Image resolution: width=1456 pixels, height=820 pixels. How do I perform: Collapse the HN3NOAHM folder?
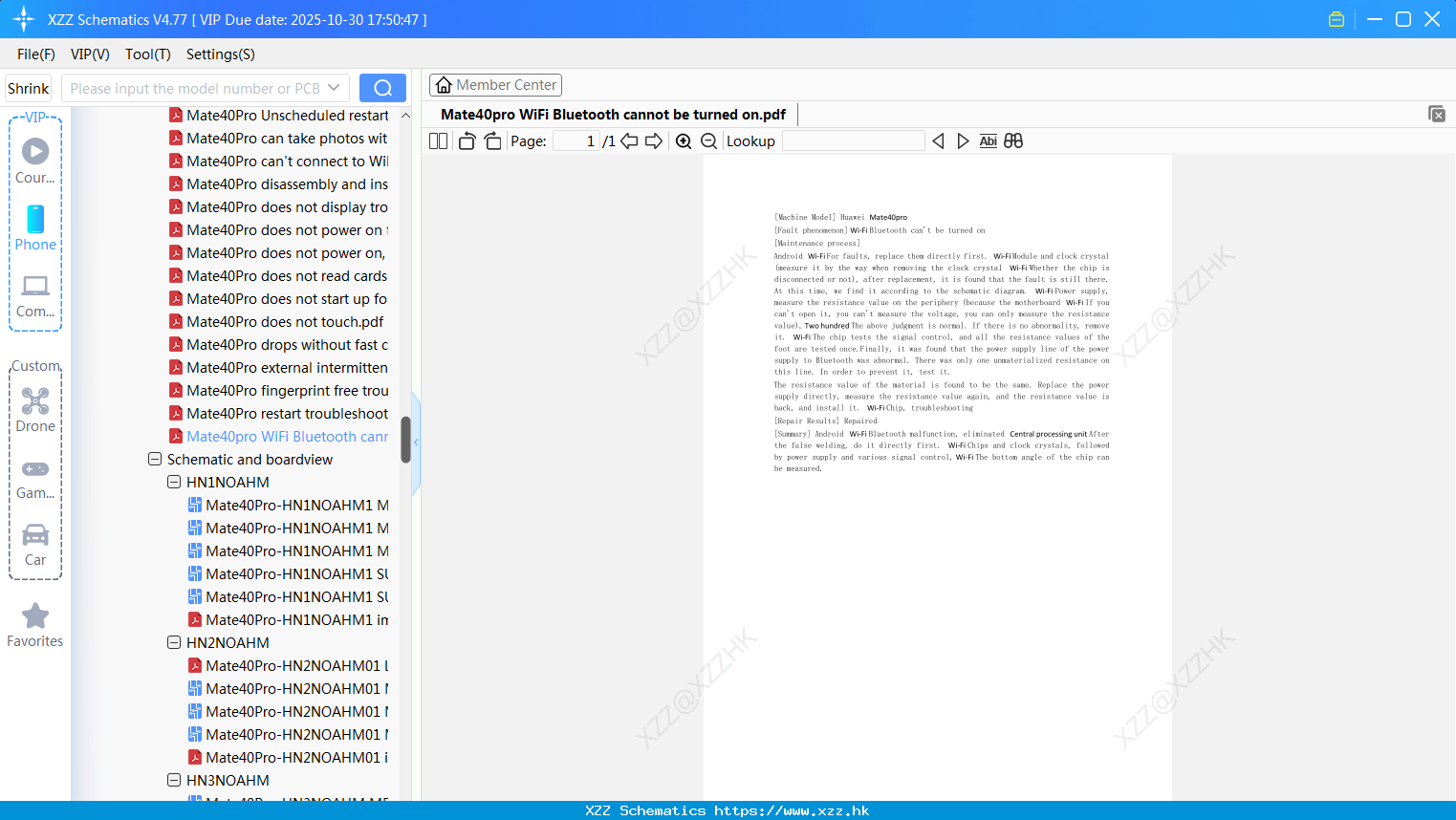pyautogui.click(x=174, y=780)
